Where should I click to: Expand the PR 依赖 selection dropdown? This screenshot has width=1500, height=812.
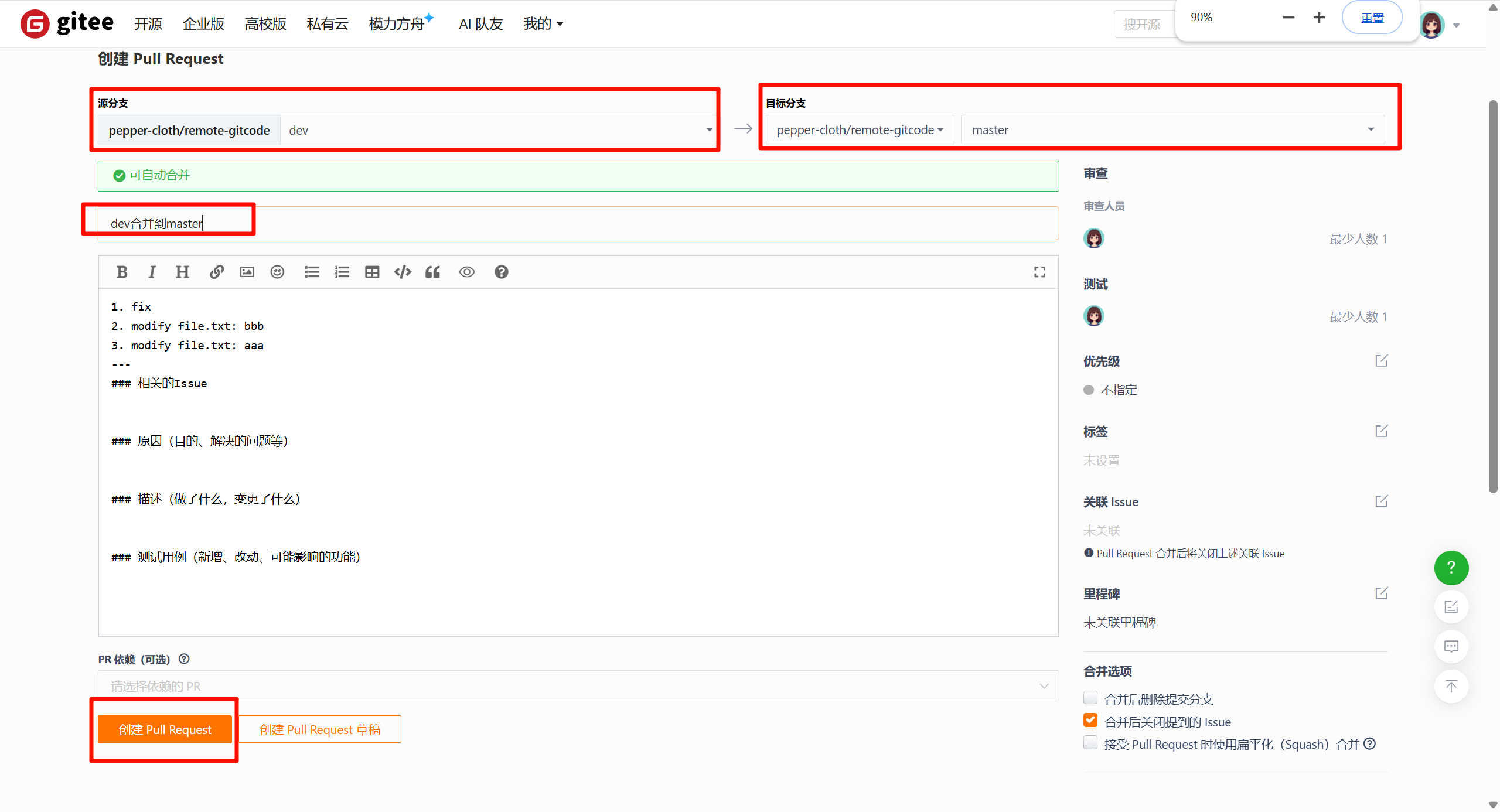(578, 685)
